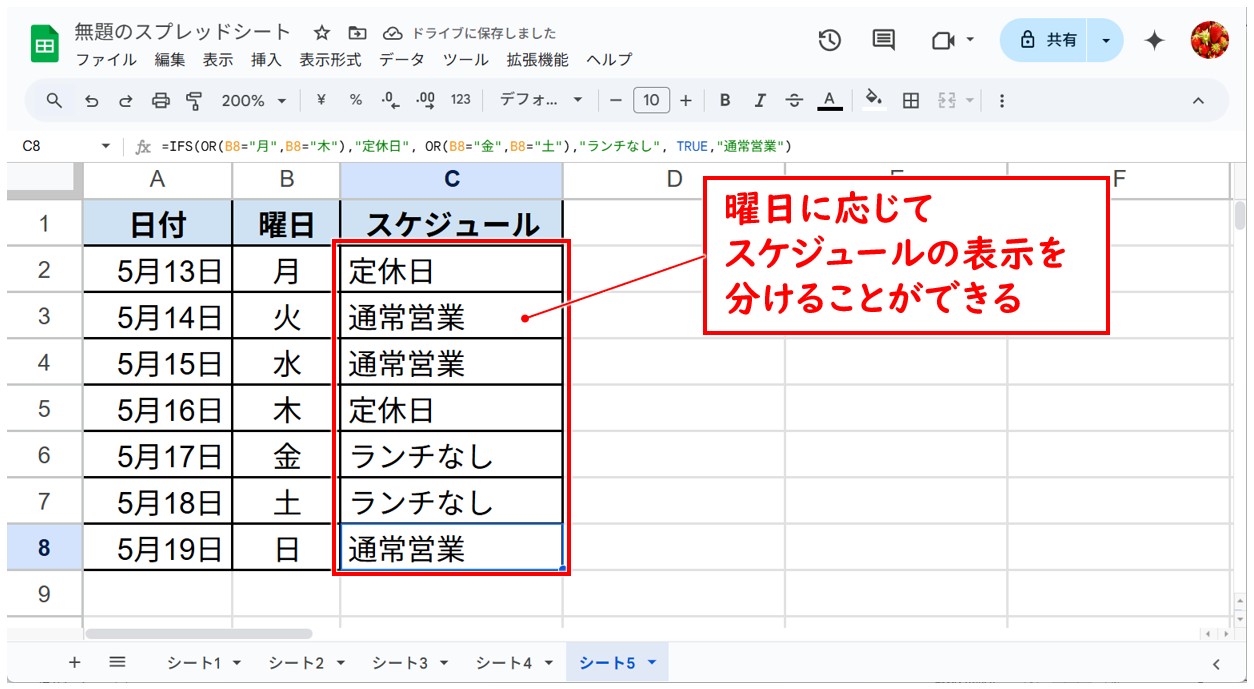Add a new sheet with plus icon
This screenshot has width=1254, height=689.
(74, 662)
